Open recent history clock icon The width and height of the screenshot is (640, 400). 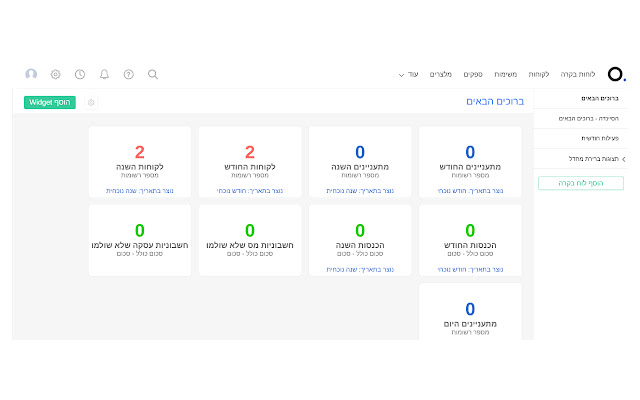[80, 74]
